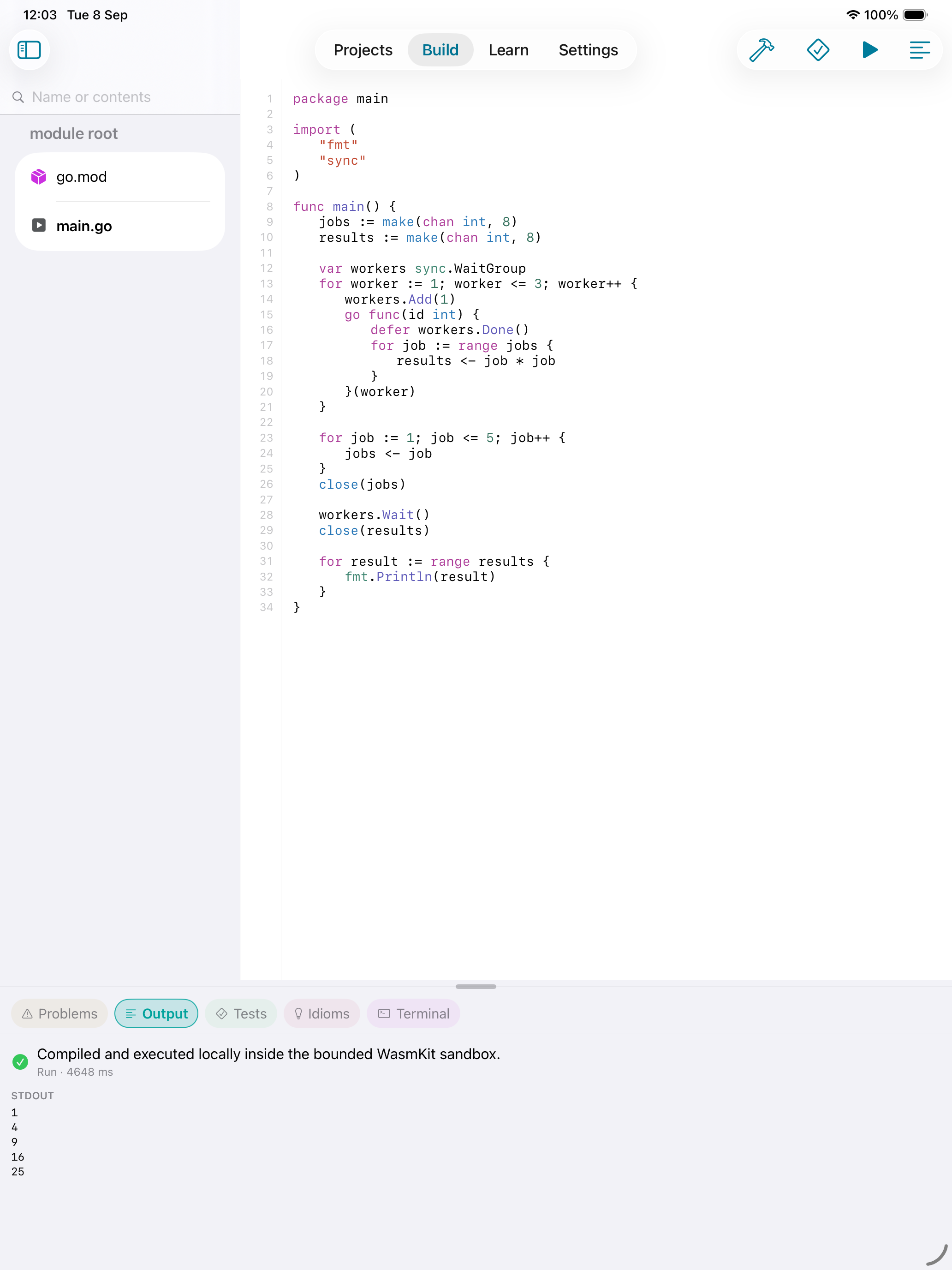Click the workers.Add(1) line
The width and height of the screenshot is (952, 1270).
[x=400, y=299]
